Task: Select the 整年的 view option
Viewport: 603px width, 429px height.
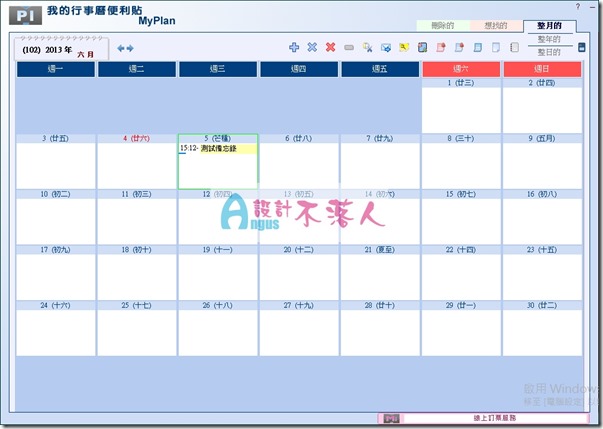Action: point(549,38)
